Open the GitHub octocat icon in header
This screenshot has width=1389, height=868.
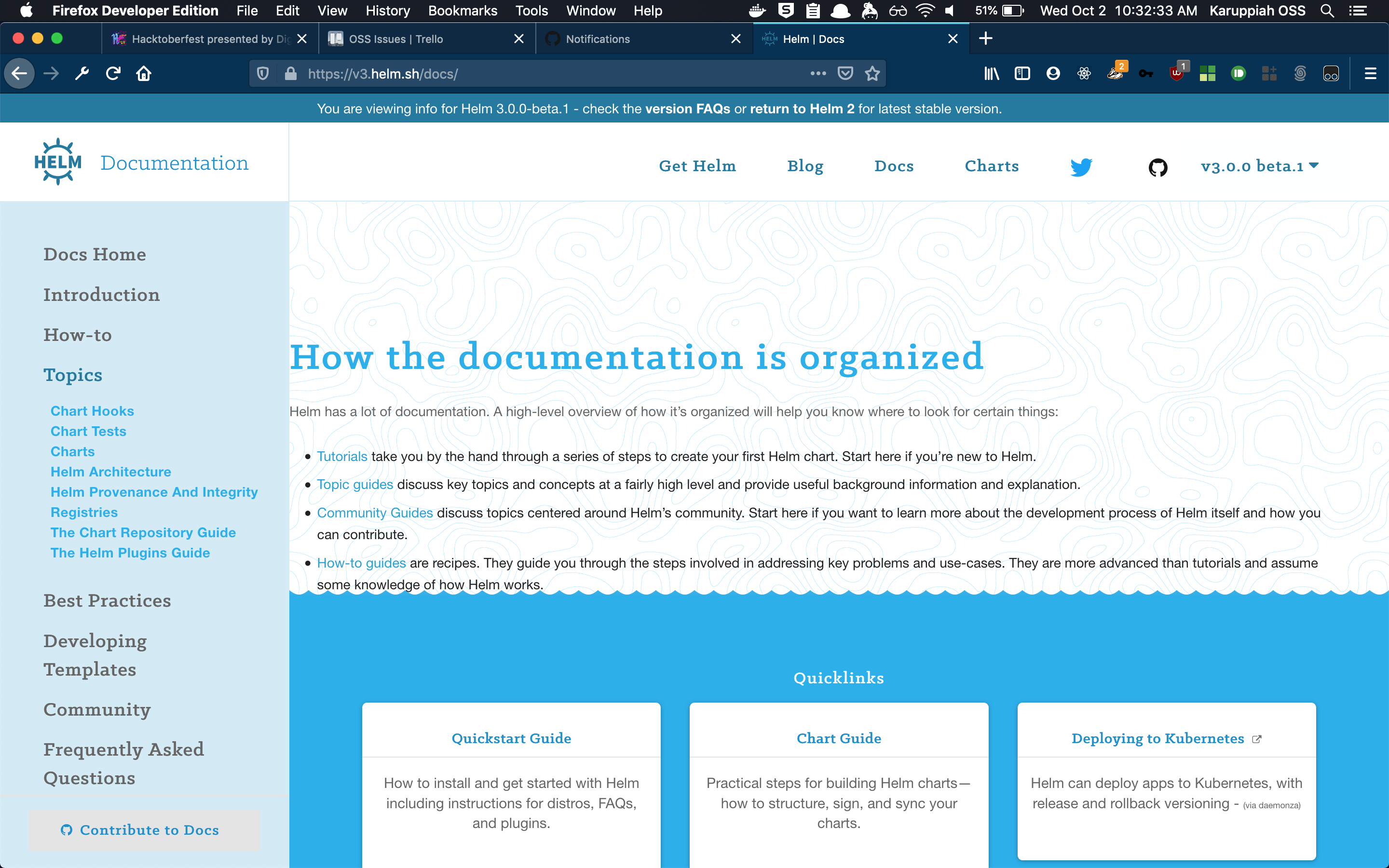(x=1157, y=167)
